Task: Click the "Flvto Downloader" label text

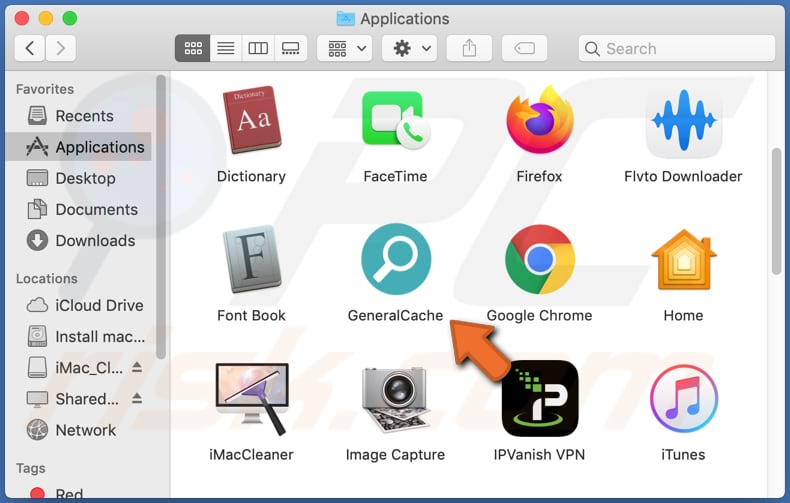Action: [x=683, y=176]
